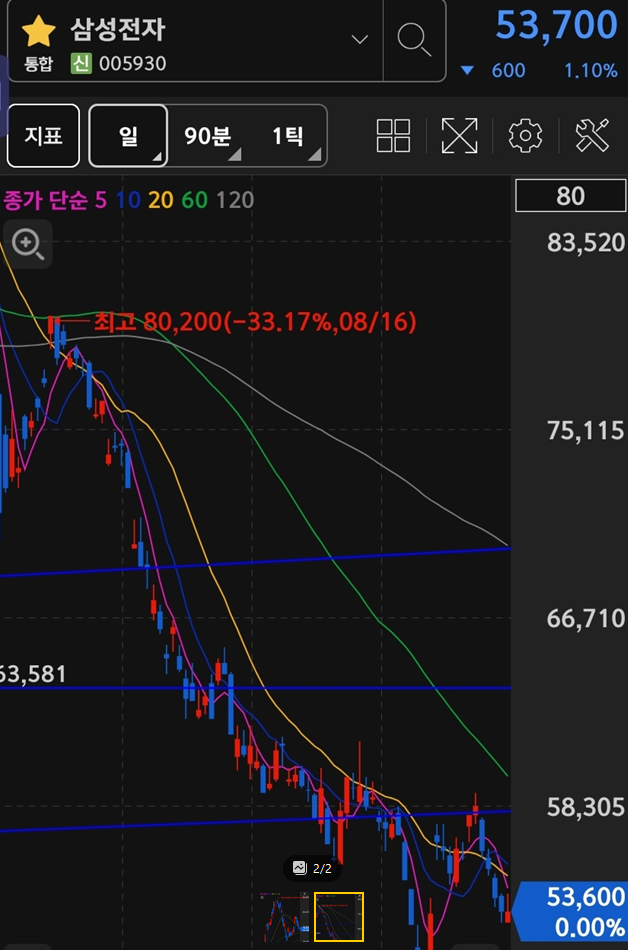Click the 53,600 current price tag
The image size is (628, 950).
pos(569,911)
